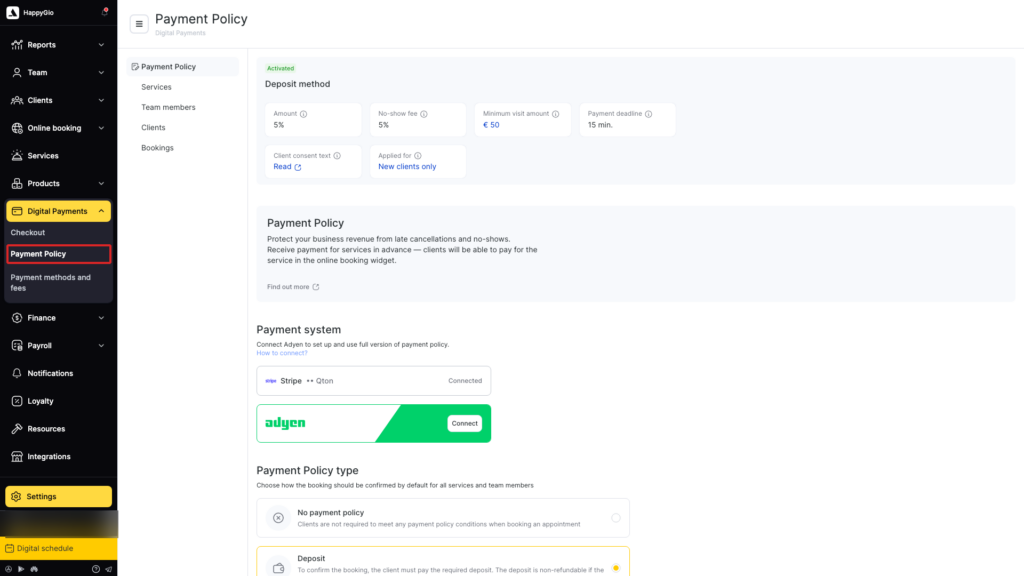Expand the Finance menu chevron
Image resolution: width=1024 pixels, height=576 pixels.
101,318
